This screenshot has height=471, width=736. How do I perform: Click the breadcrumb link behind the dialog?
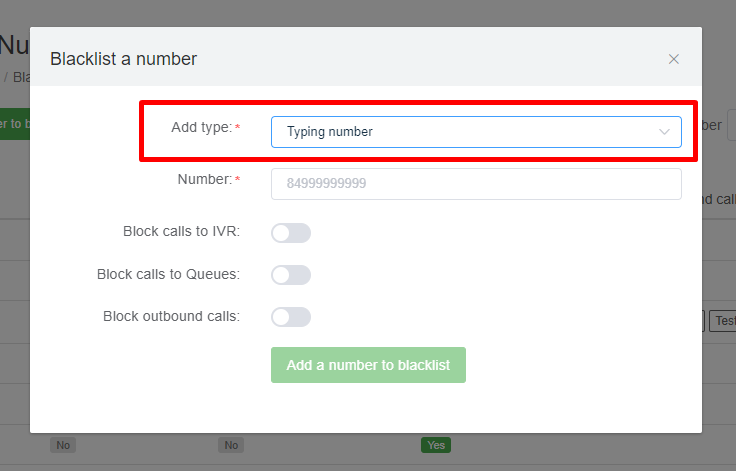(20, 77)
